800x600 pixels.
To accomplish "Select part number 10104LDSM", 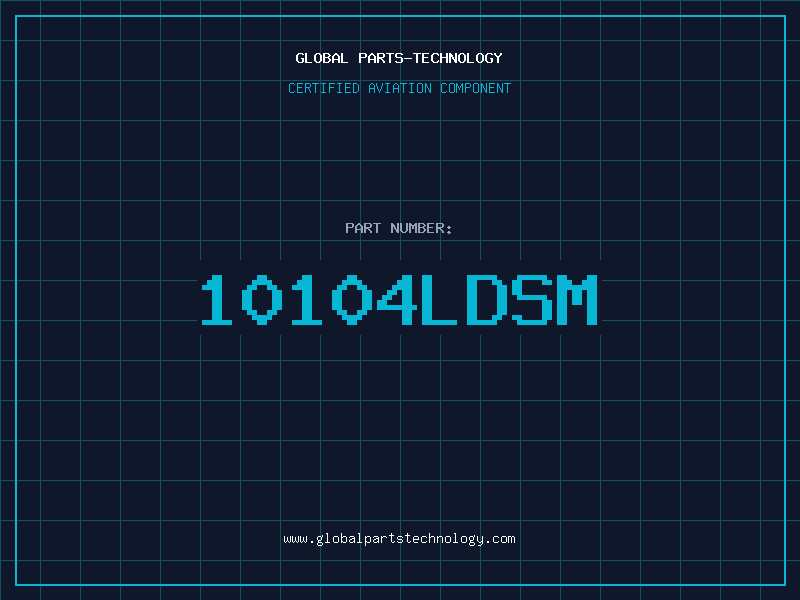I will point(399,299).
